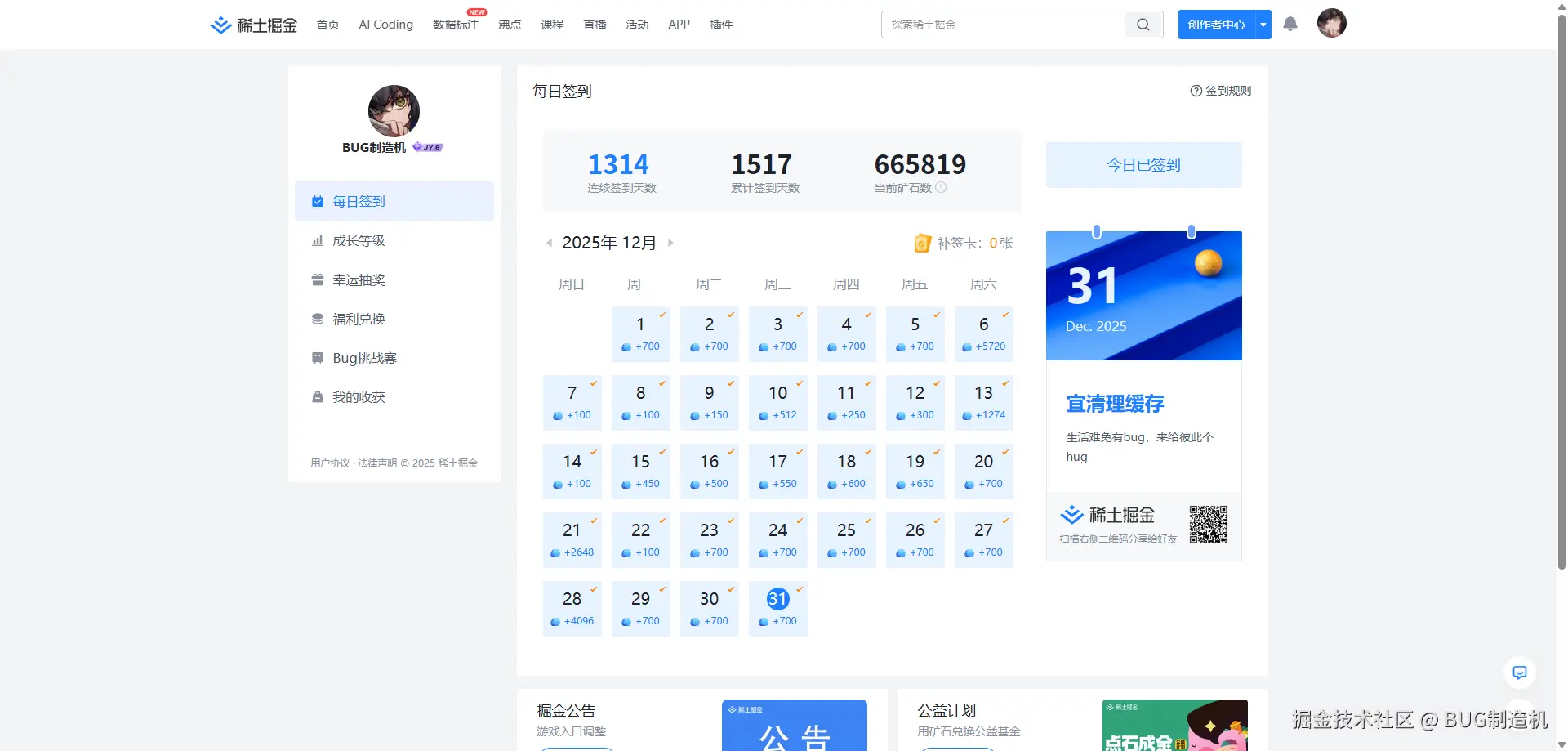1568x751 pixels.
Task: Open the 用户协议 link
Action: point(330,463)
